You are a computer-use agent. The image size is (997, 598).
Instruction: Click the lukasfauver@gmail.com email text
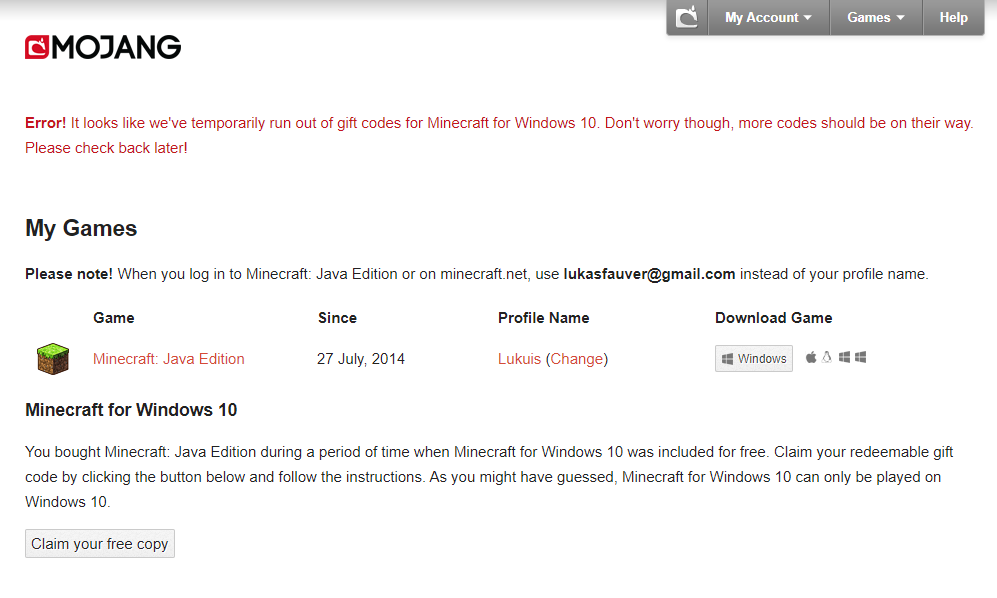coord(649,273)
